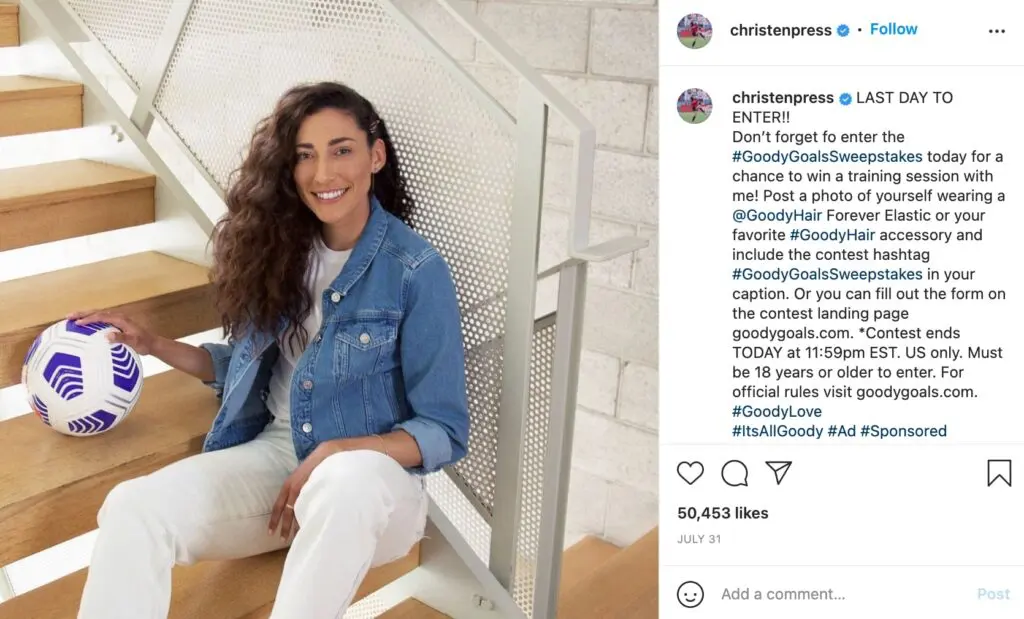Image resolution: width=1024 pixels, height=619 pixels.
Task: Open the #Sponsored hashtag
Action: (903, 431)
